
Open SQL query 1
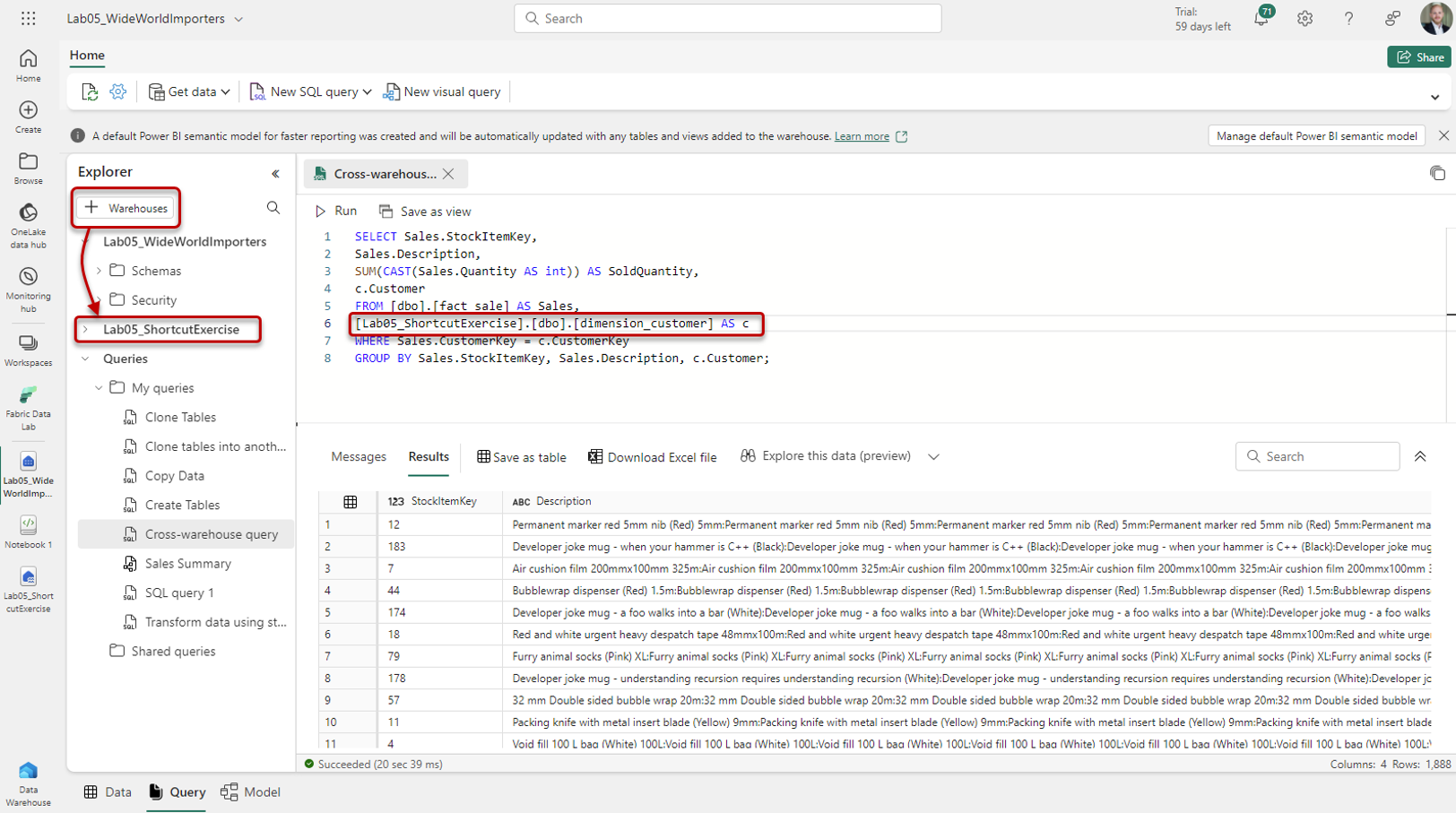click(179, 592)
